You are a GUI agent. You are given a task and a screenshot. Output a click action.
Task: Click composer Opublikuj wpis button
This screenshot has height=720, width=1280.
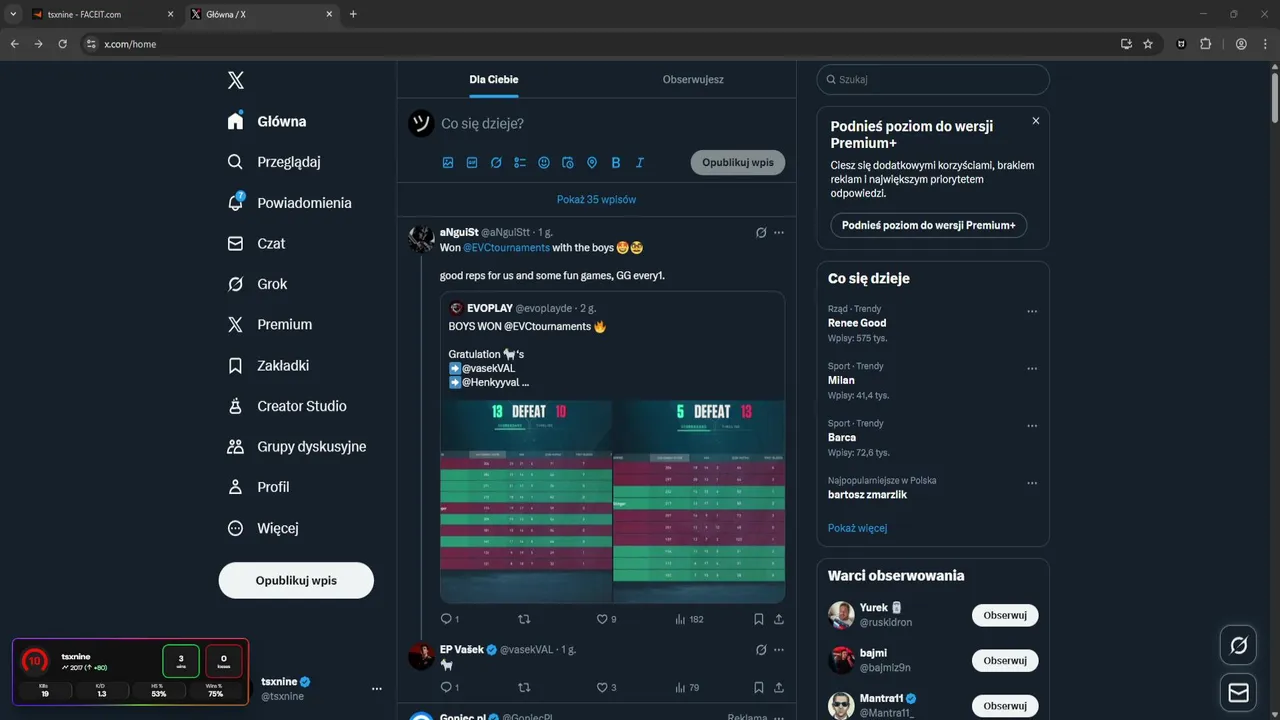(x=738, y=162)
